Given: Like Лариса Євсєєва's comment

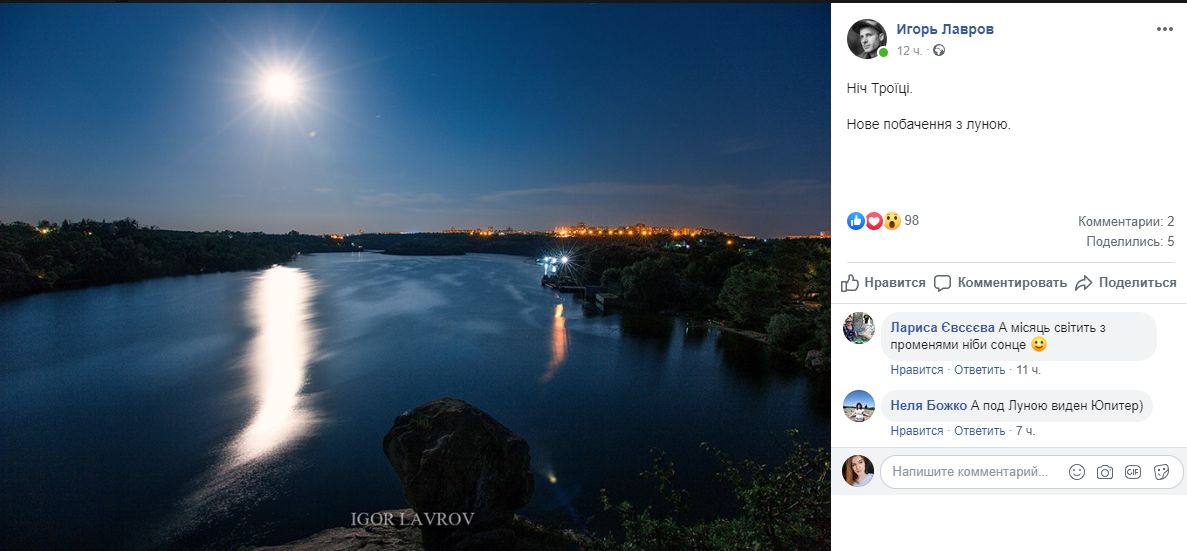Looking at the screenshot, I should click(x=917, y=370).
